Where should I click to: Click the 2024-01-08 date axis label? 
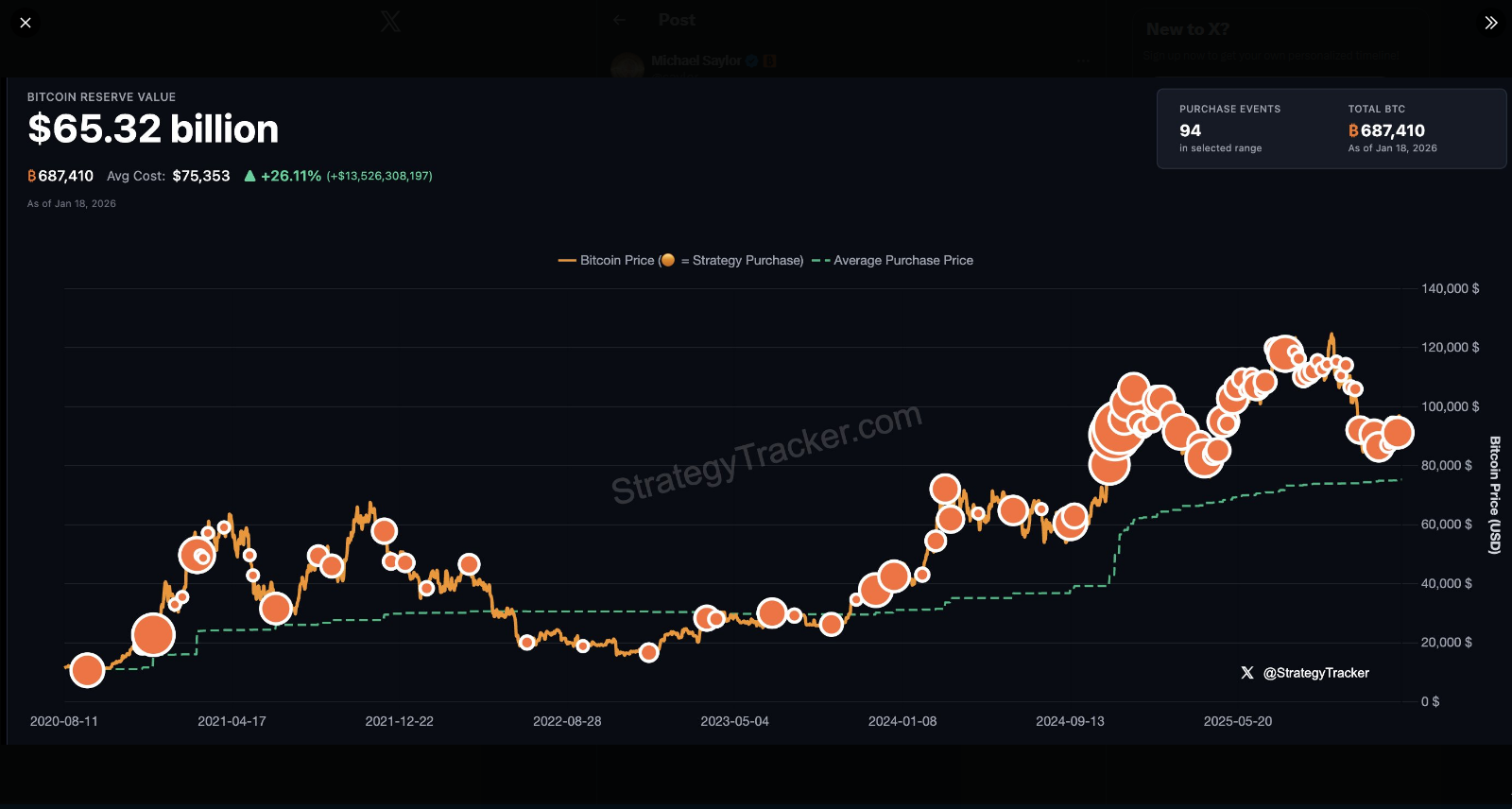pos(902,721)
